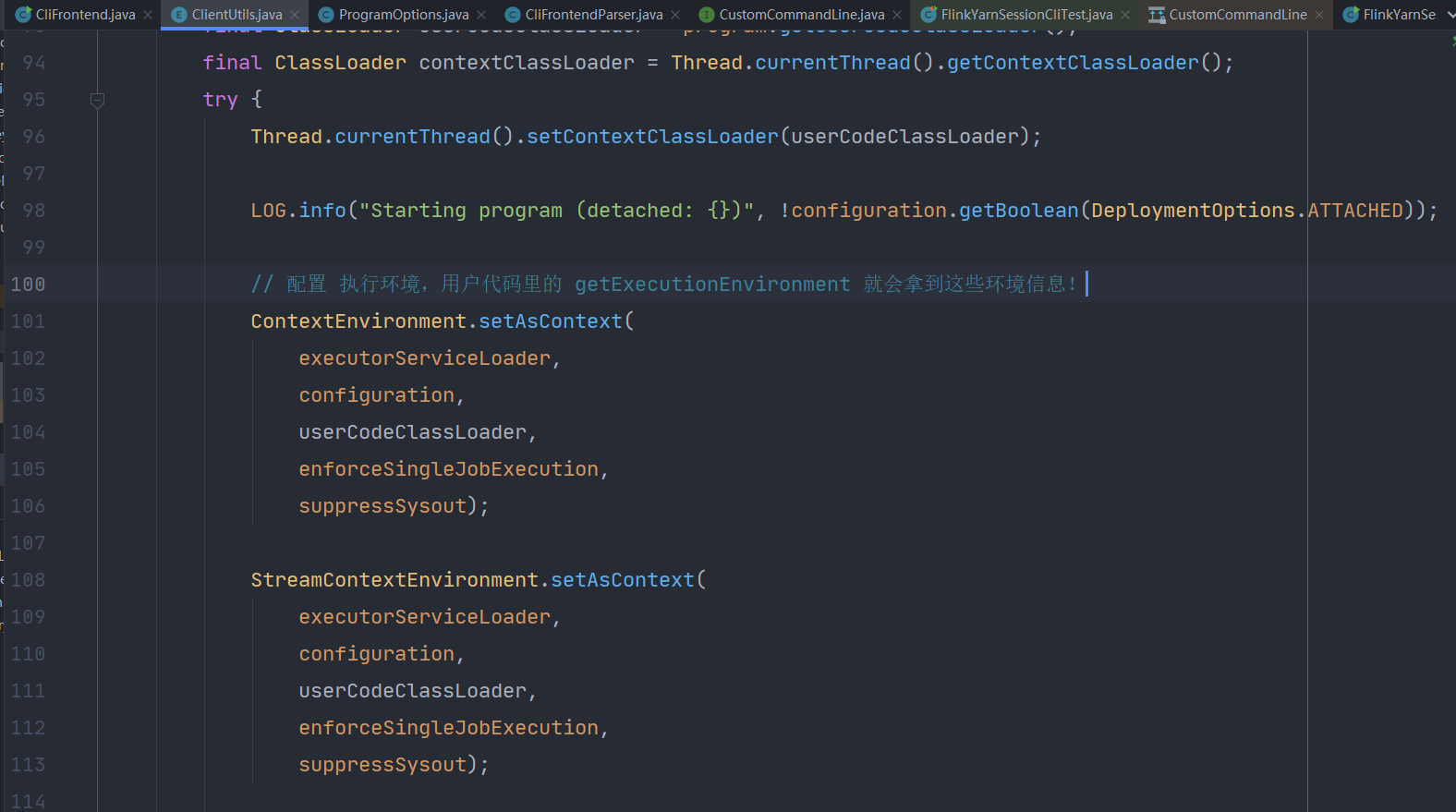This screenshot has height=812, width=1456.
Task: Click line number 94 in gutter
Action: click(x=34, y=63)
